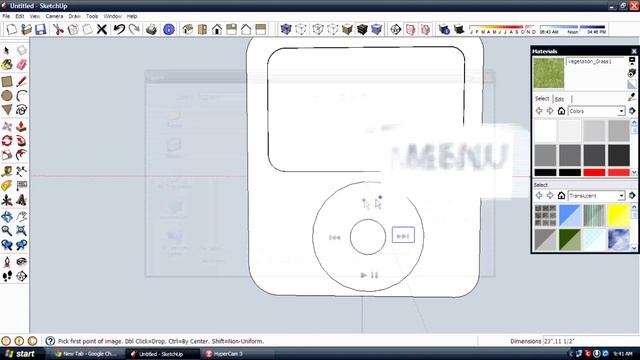This screenshot has width=640, height=360.
Task: Click the Create Material icon
Action: 632,73
